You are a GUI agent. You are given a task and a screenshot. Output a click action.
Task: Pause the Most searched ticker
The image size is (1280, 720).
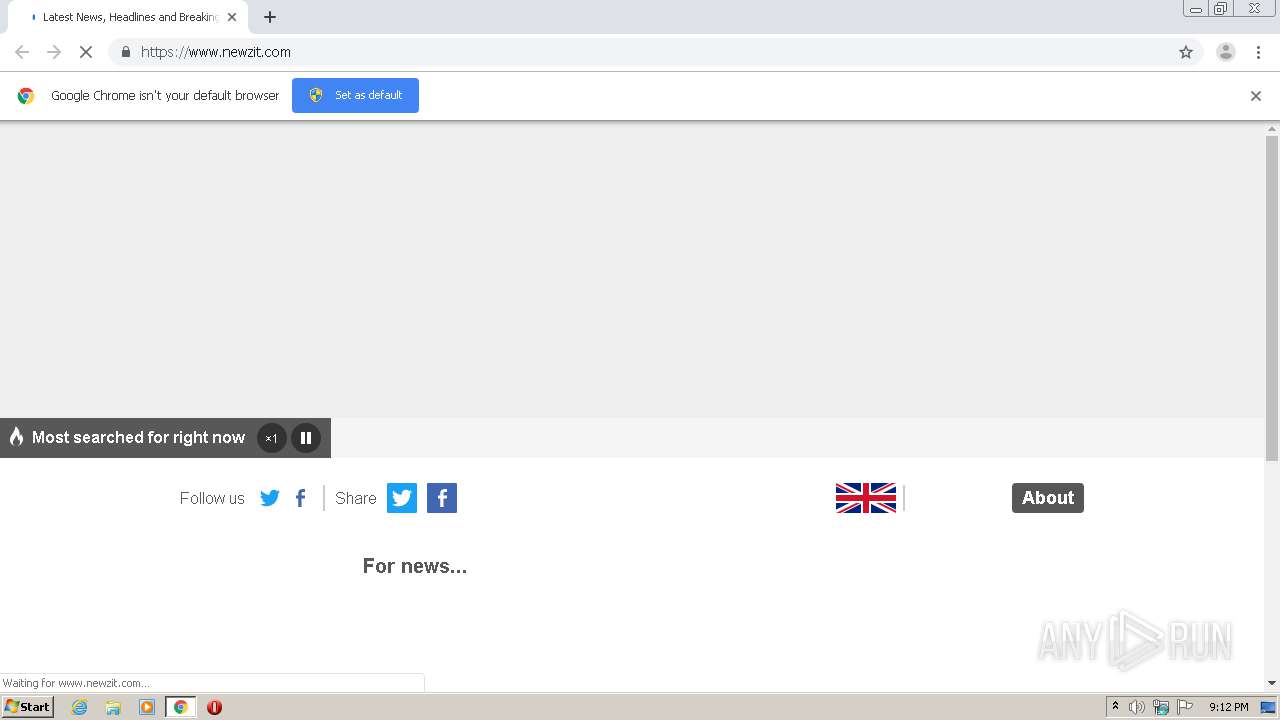306,438
